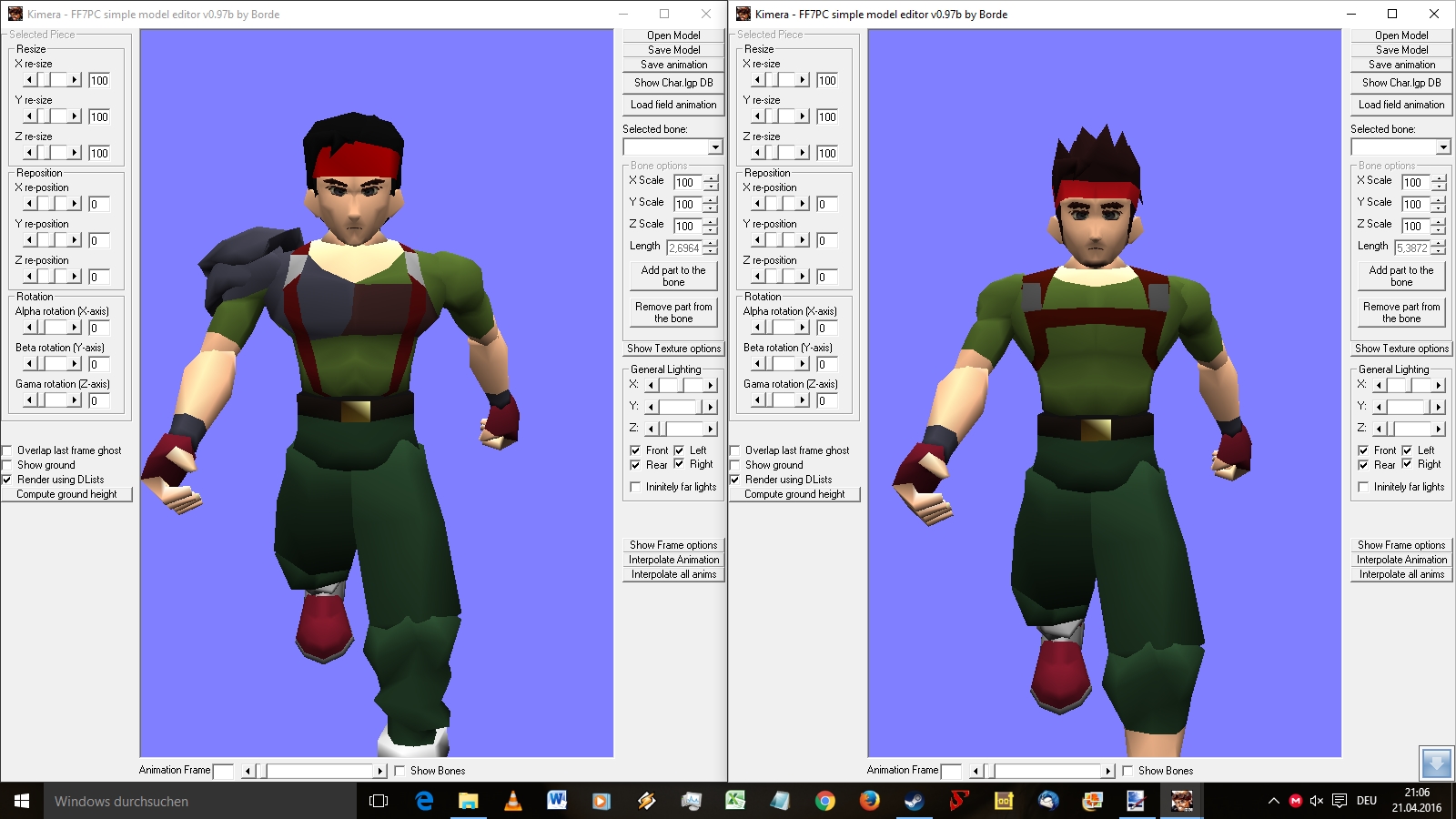Click the blue download arrow icon

pyautogui.click(x=1437, y=763)
